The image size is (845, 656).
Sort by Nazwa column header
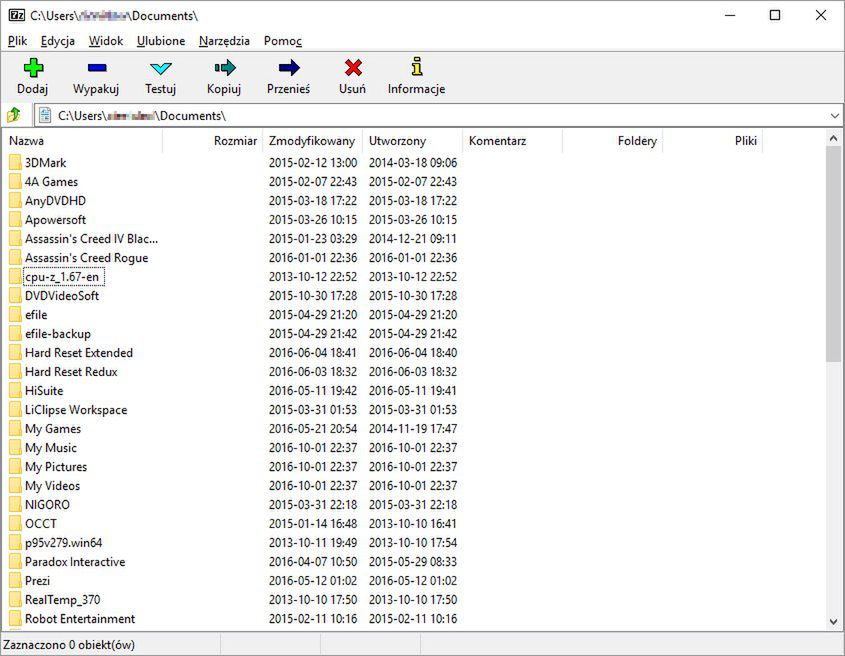[x=82, y=141]
